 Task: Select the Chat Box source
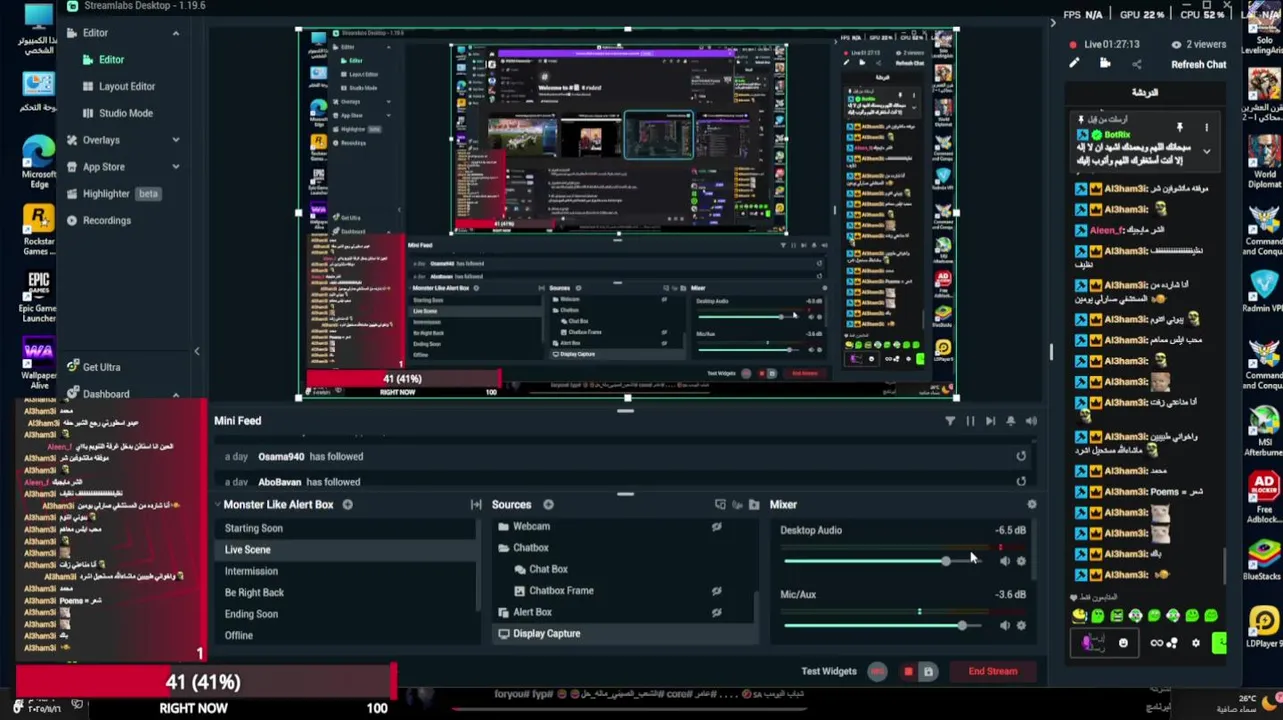(x=548, y=569)
